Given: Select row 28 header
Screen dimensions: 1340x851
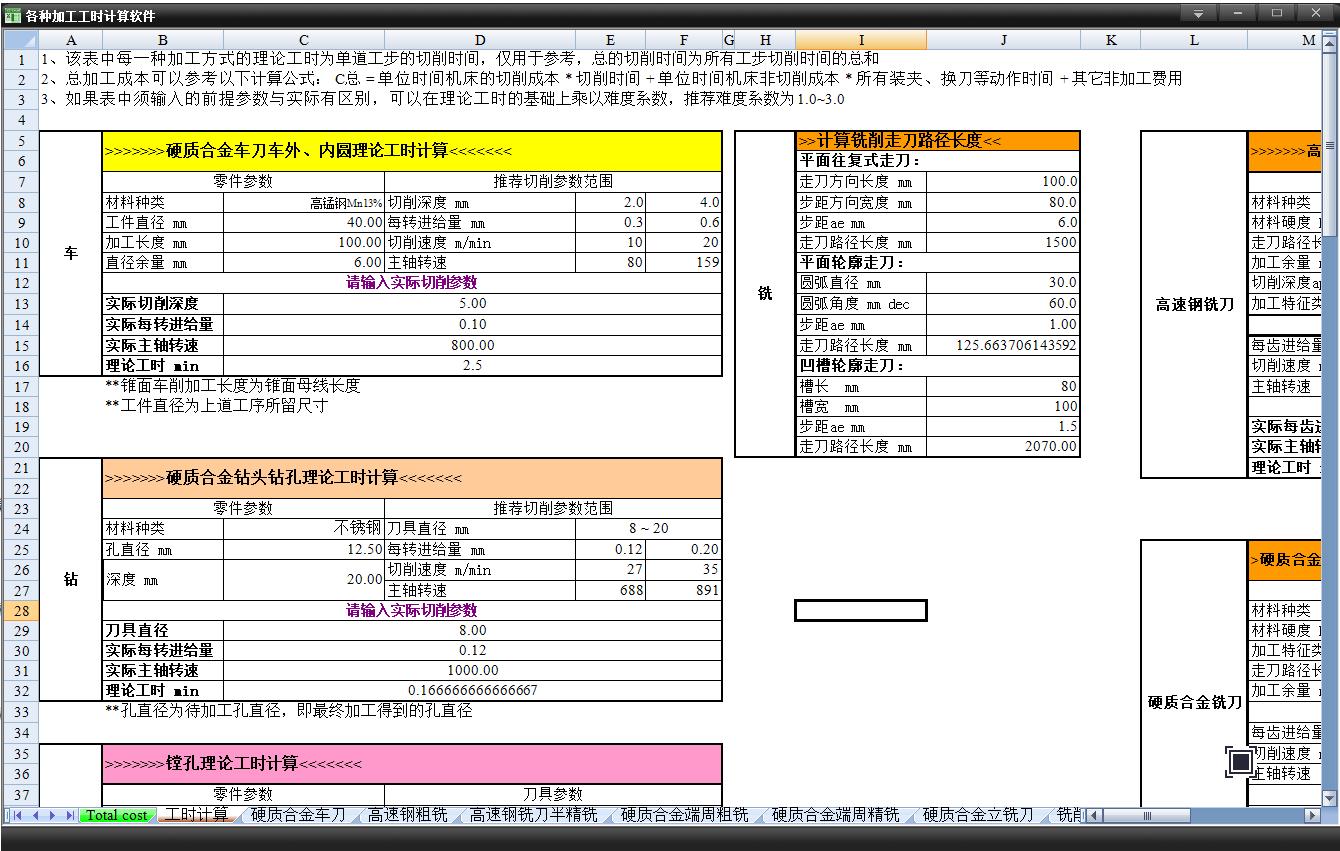Looking at the screenshot, I should click(20, 610).
